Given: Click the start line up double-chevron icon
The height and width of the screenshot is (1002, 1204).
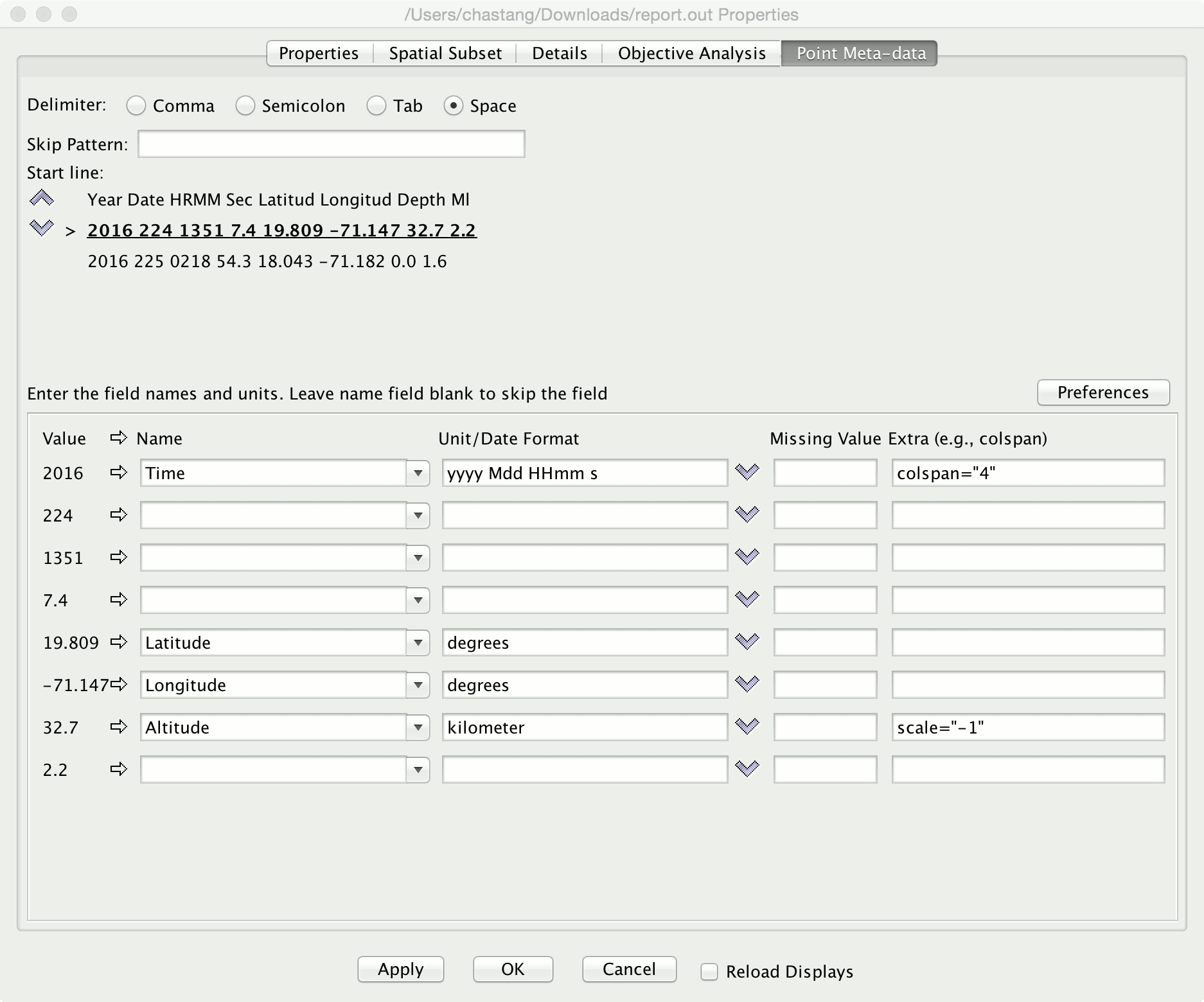Looking at the screenshot, I should click(x=42, y=198).
